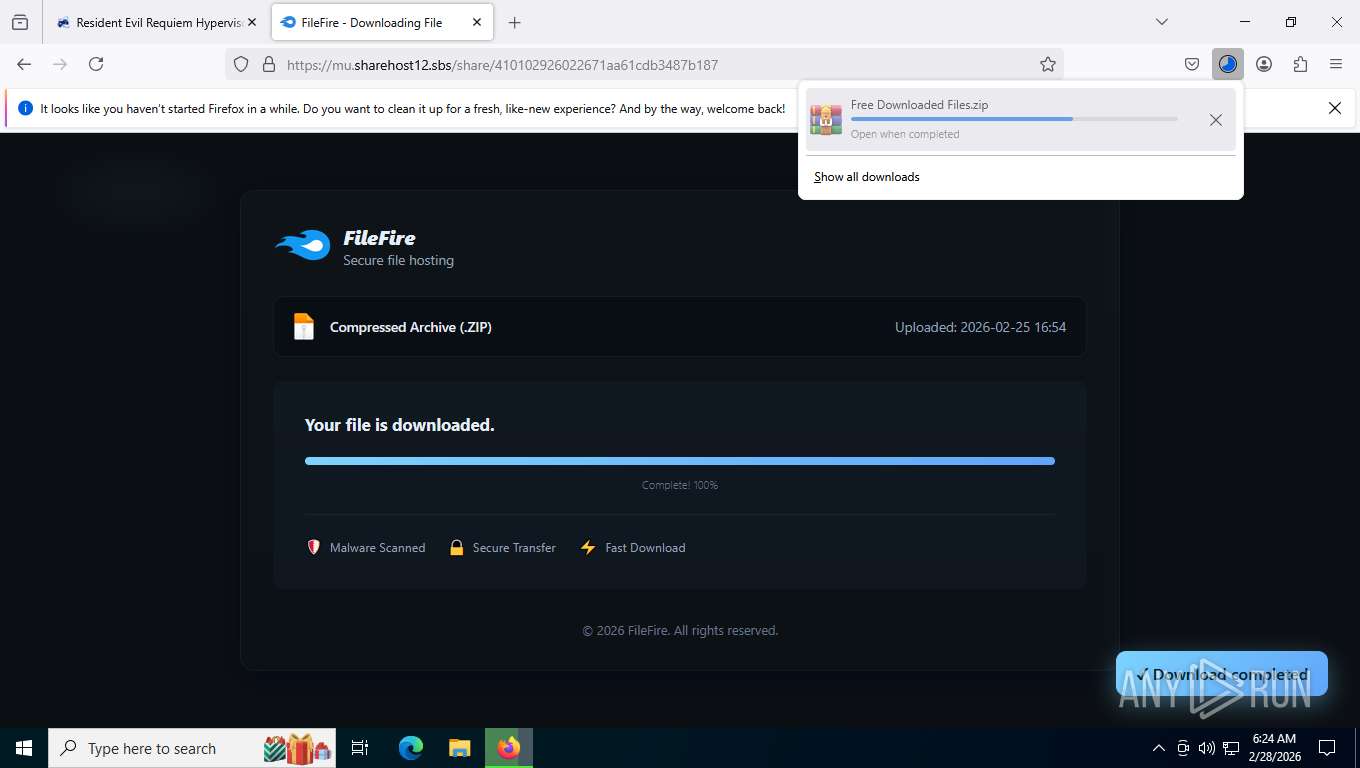Close the FileFire tab
Viewport: 1360px width, 768px height.
coord(477,22)
